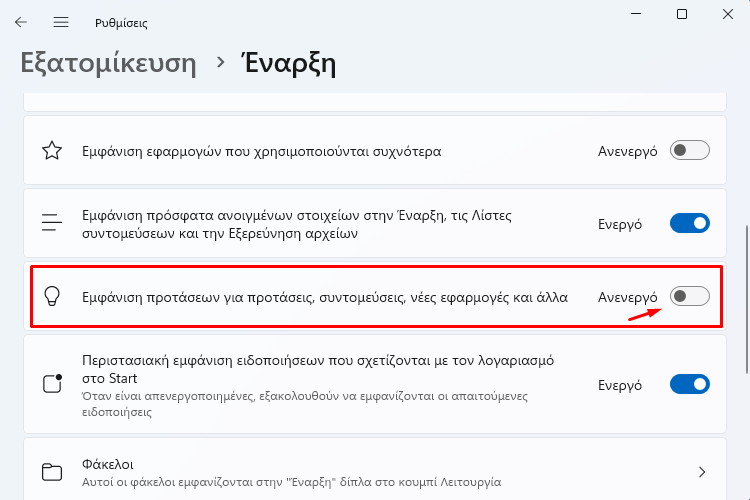
Task: Disable account notifications in Start toggle
Action: coord(689,384)
